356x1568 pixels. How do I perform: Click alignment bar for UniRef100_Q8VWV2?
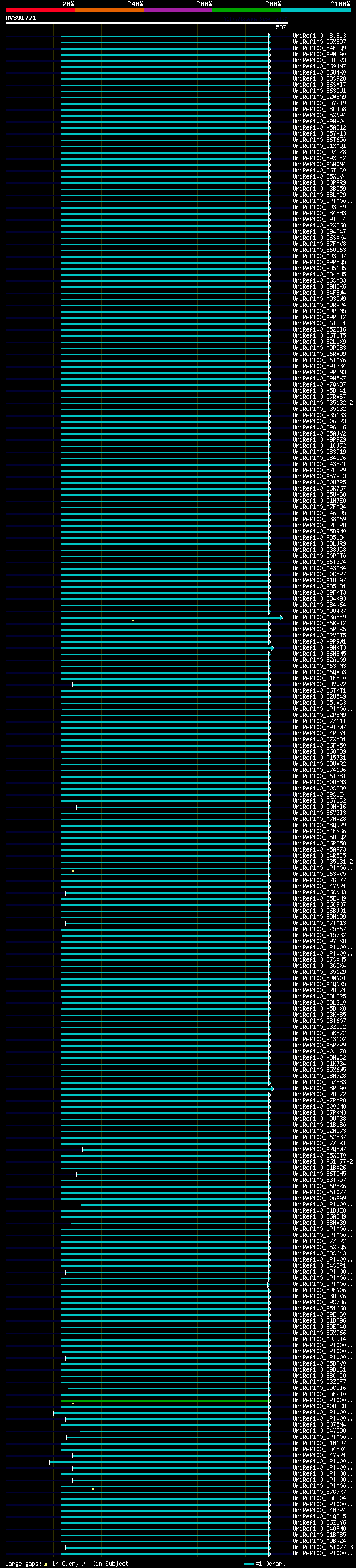pos(172,685)
